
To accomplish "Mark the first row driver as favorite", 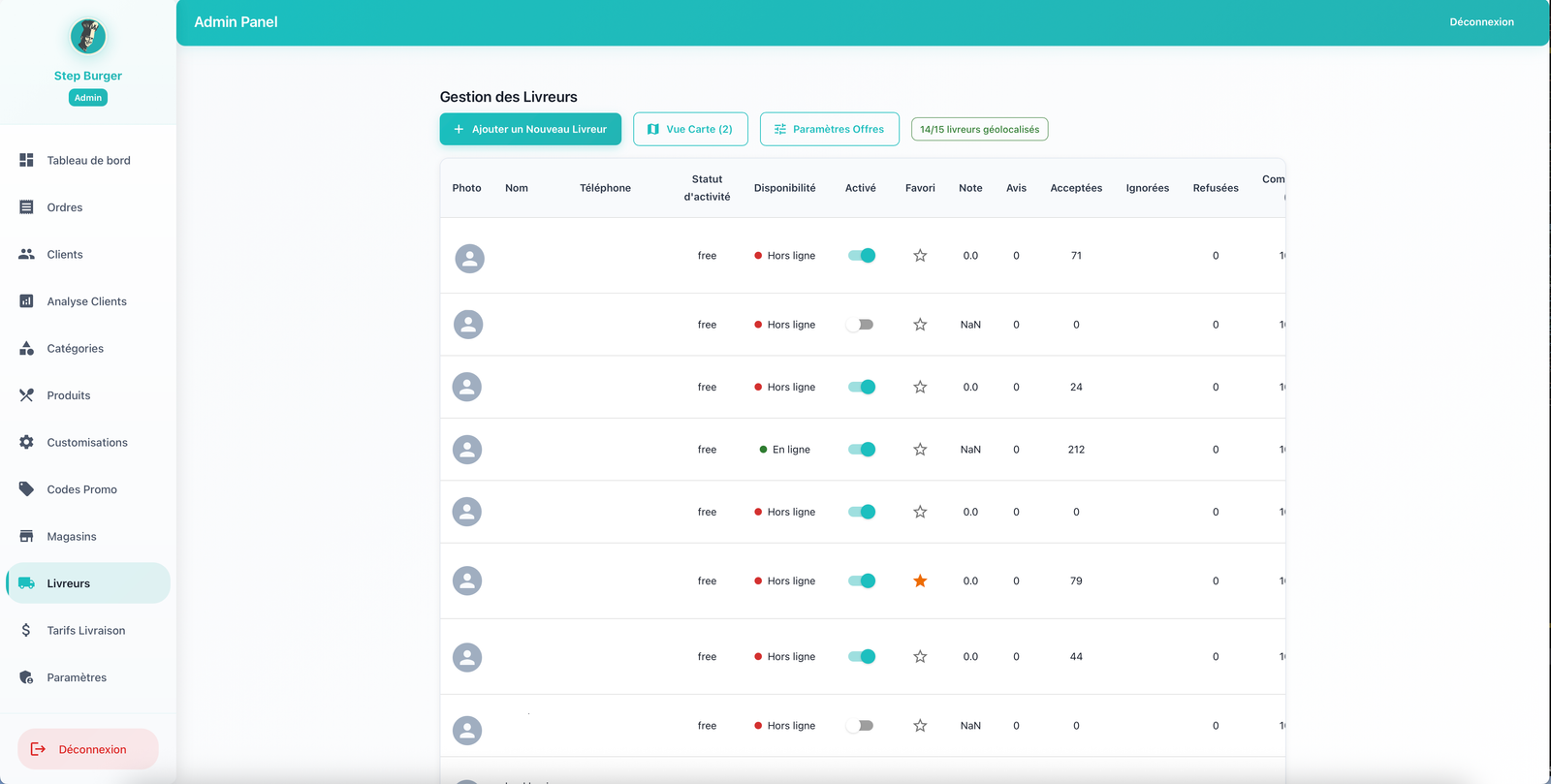I will (x=920, y=256).
